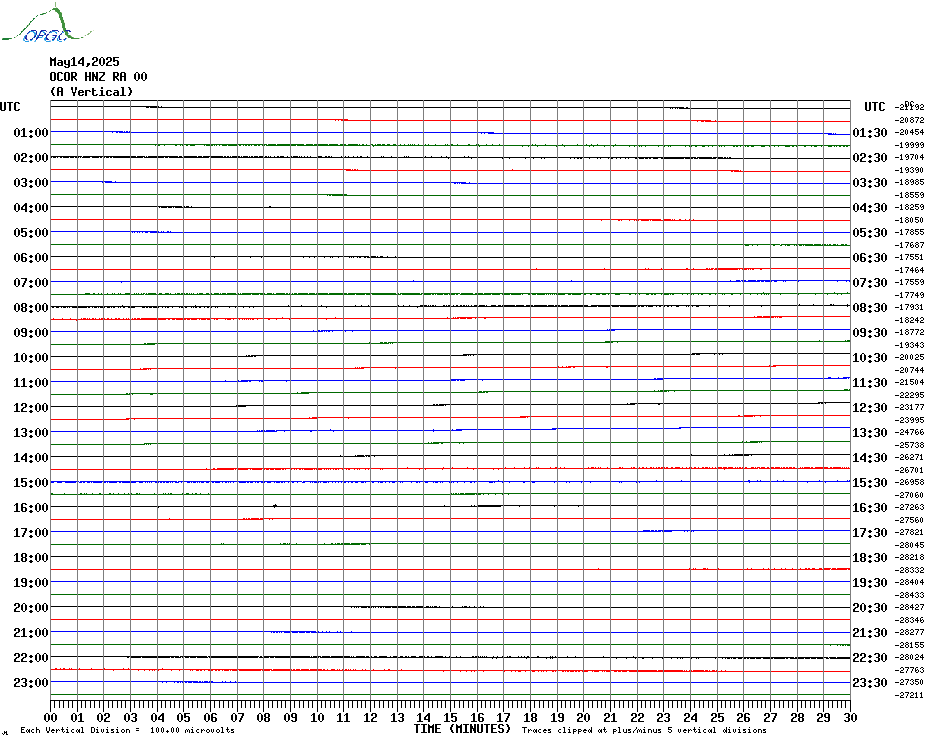930x744 pixels.
Task: Select the 09:30 half-hour label
Action: (x=870, y=332)
